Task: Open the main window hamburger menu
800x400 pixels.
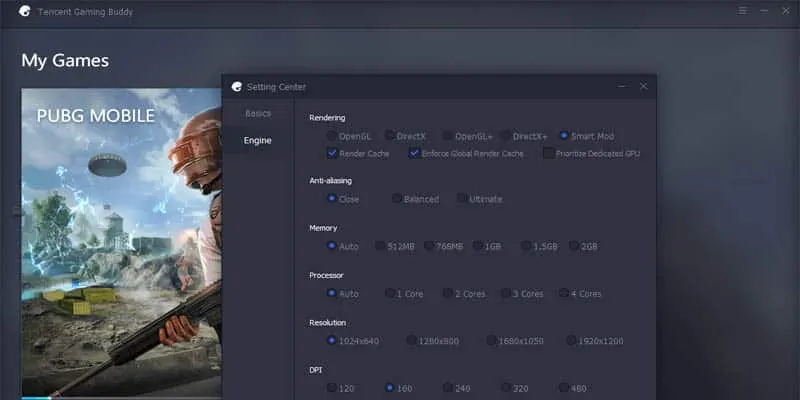Action: point(743,11)
